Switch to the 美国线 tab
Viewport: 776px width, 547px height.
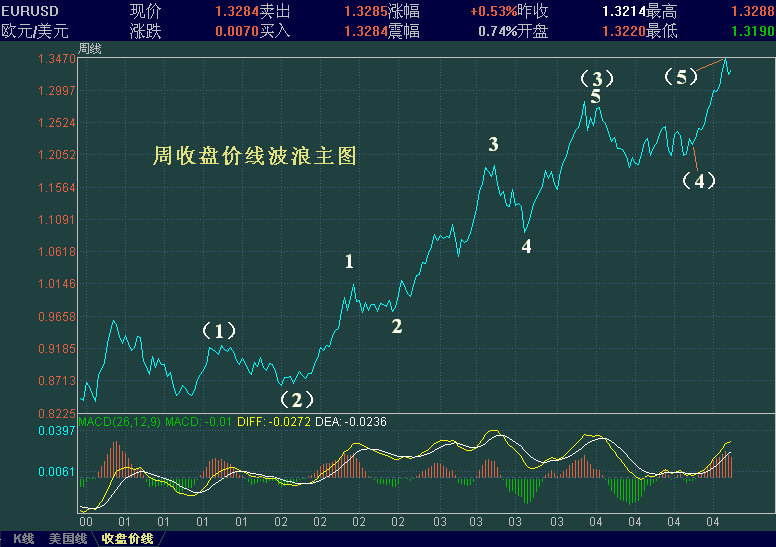point(68,539)
